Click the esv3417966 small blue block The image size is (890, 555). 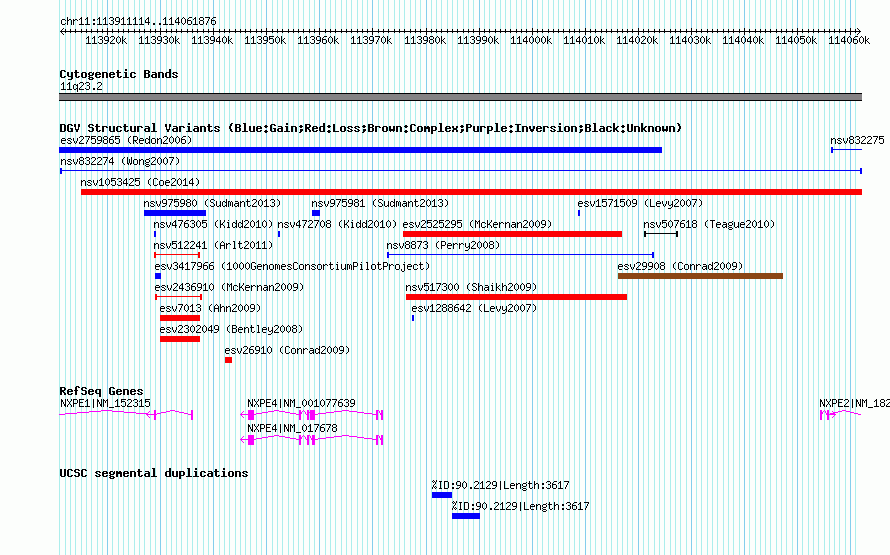[158, 276]
